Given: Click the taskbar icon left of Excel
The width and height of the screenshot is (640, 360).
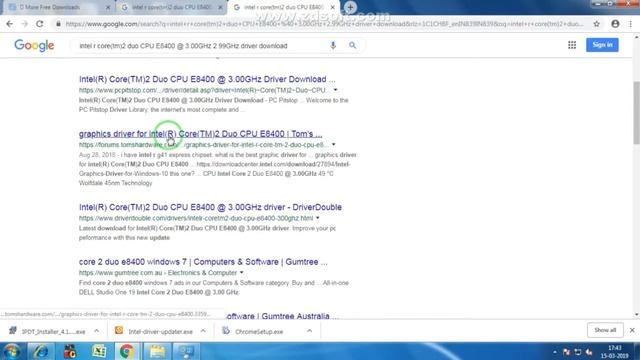Looking at the screenshot, I should tap(70, 351).
